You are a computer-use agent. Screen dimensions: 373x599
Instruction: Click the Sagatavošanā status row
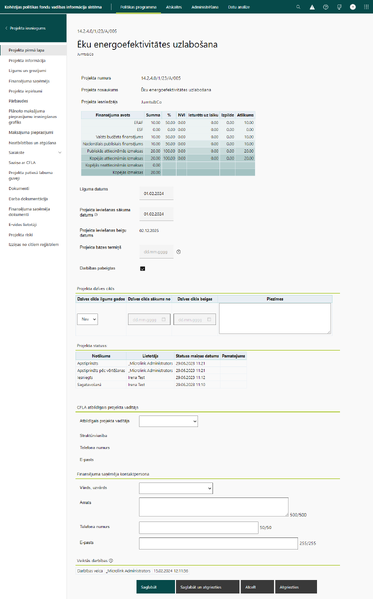[x=161, y=385]
